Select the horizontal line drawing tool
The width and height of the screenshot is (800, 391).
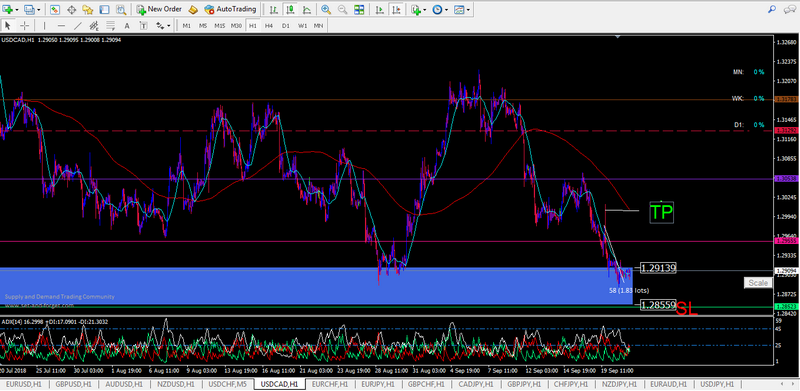pyautogui.click(x=61, y=26)
